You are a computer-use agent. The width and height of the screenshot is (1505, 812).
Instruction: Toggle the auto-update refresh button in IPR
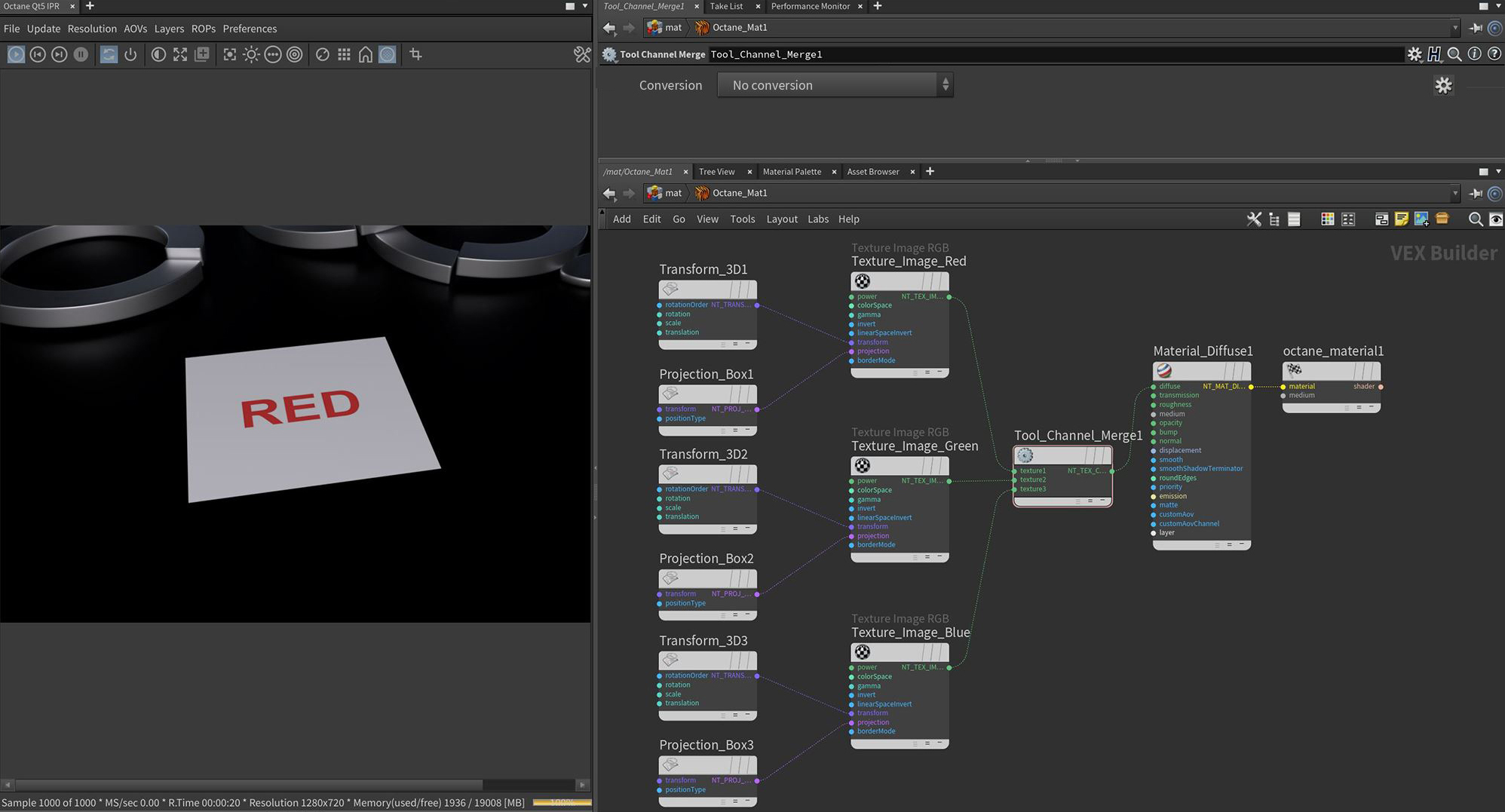109,54
